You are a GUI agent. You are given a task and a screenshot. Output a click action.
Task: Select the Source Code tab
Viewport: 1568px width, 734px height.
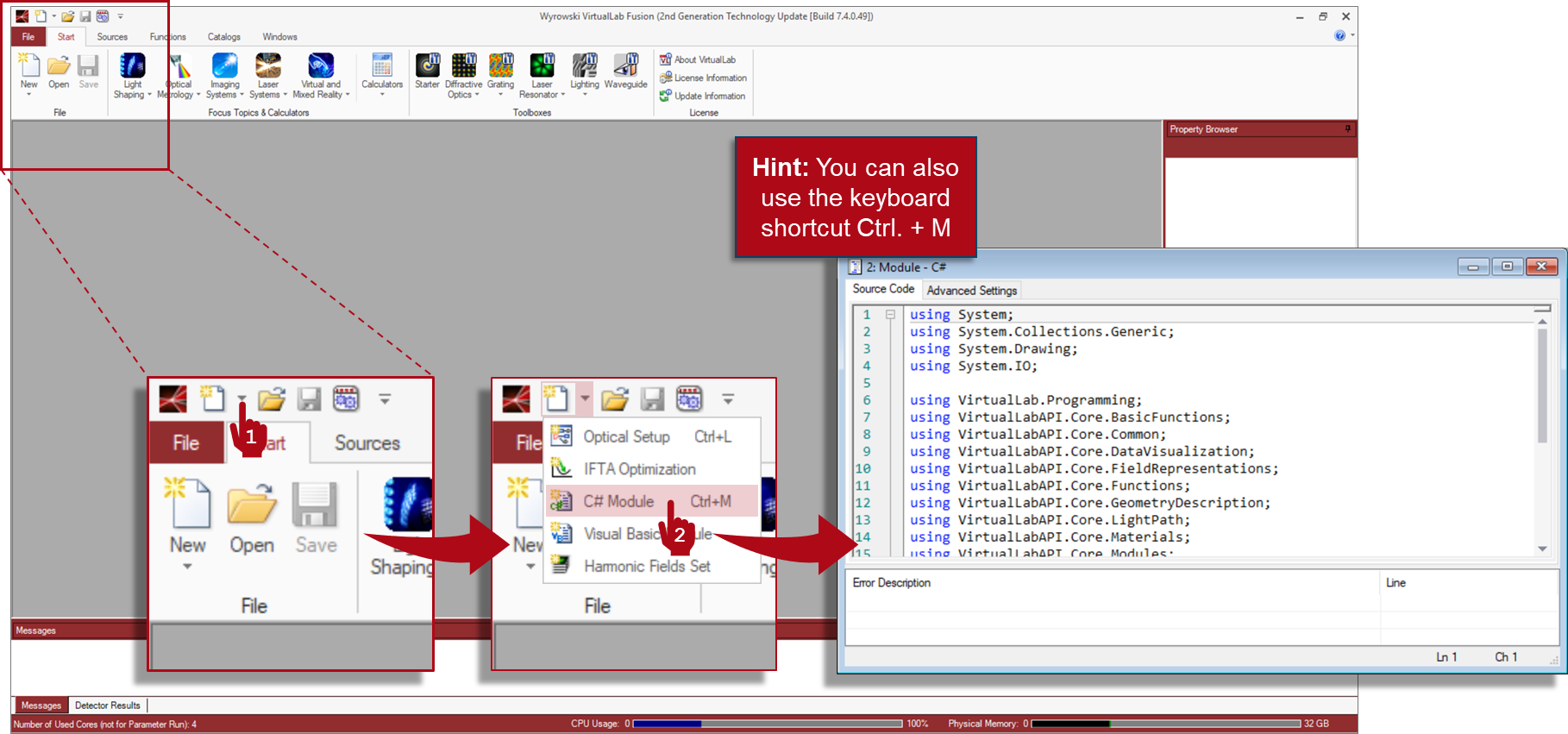click(883, 289)
